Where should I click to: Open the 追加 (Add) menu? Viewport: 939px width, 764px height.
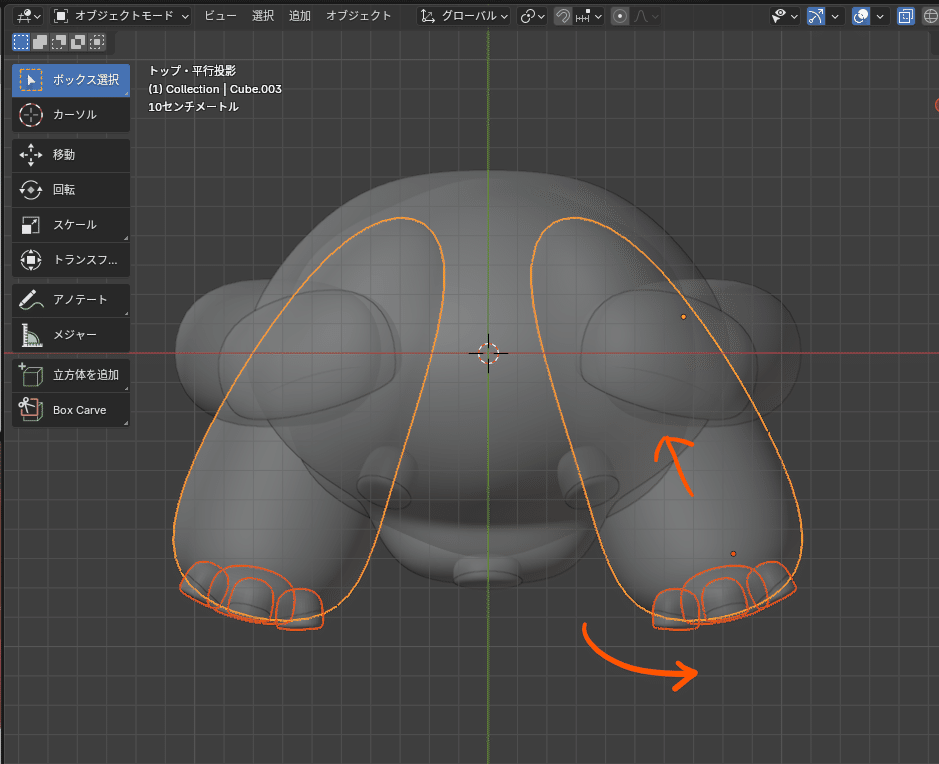[x=300, y=16]
